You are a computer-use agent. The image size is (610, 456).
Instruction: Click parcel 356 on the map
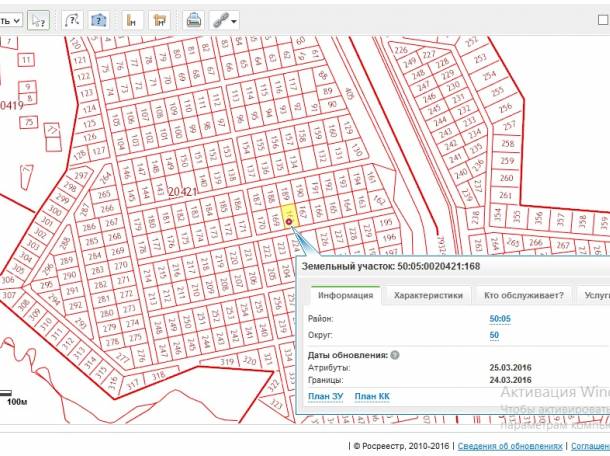coord(539,219)
